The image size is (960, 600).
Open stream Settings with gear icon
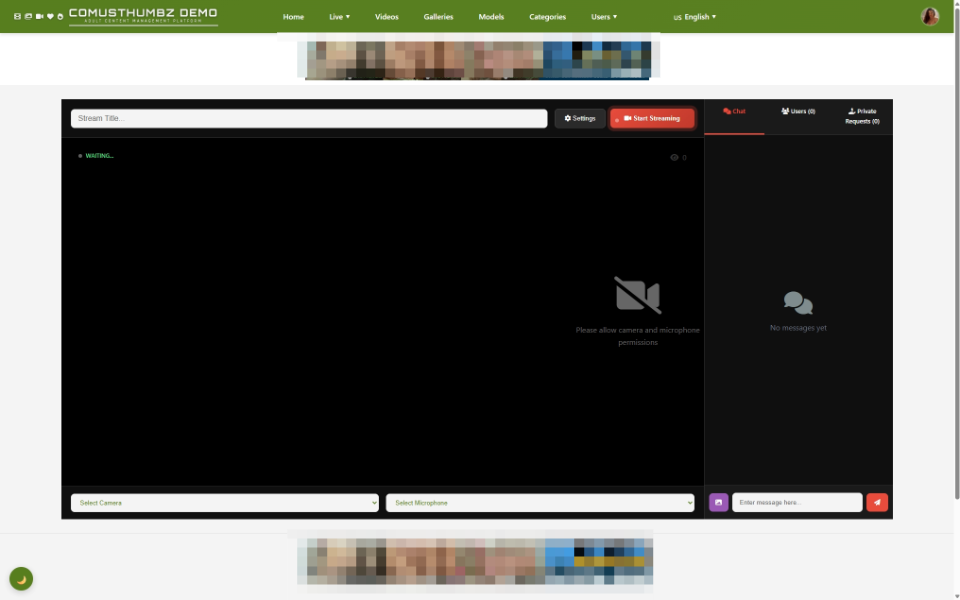[580, 118]
